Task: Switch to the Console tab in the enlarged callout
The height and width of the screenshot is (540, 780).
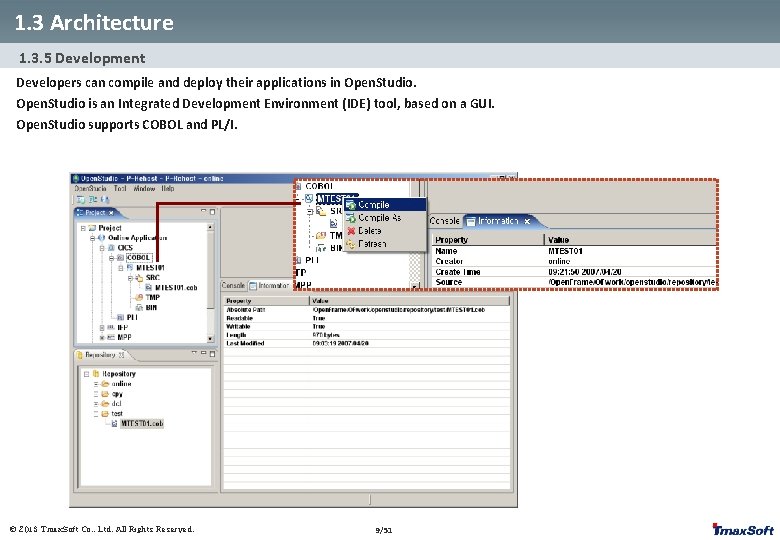Action: 444,221
